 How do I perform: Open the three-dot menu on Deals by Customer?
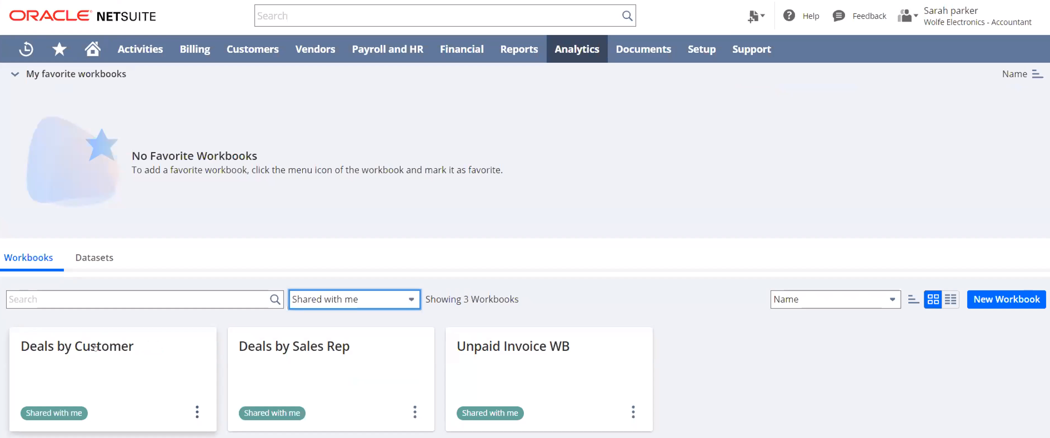(x=197, y=412)
